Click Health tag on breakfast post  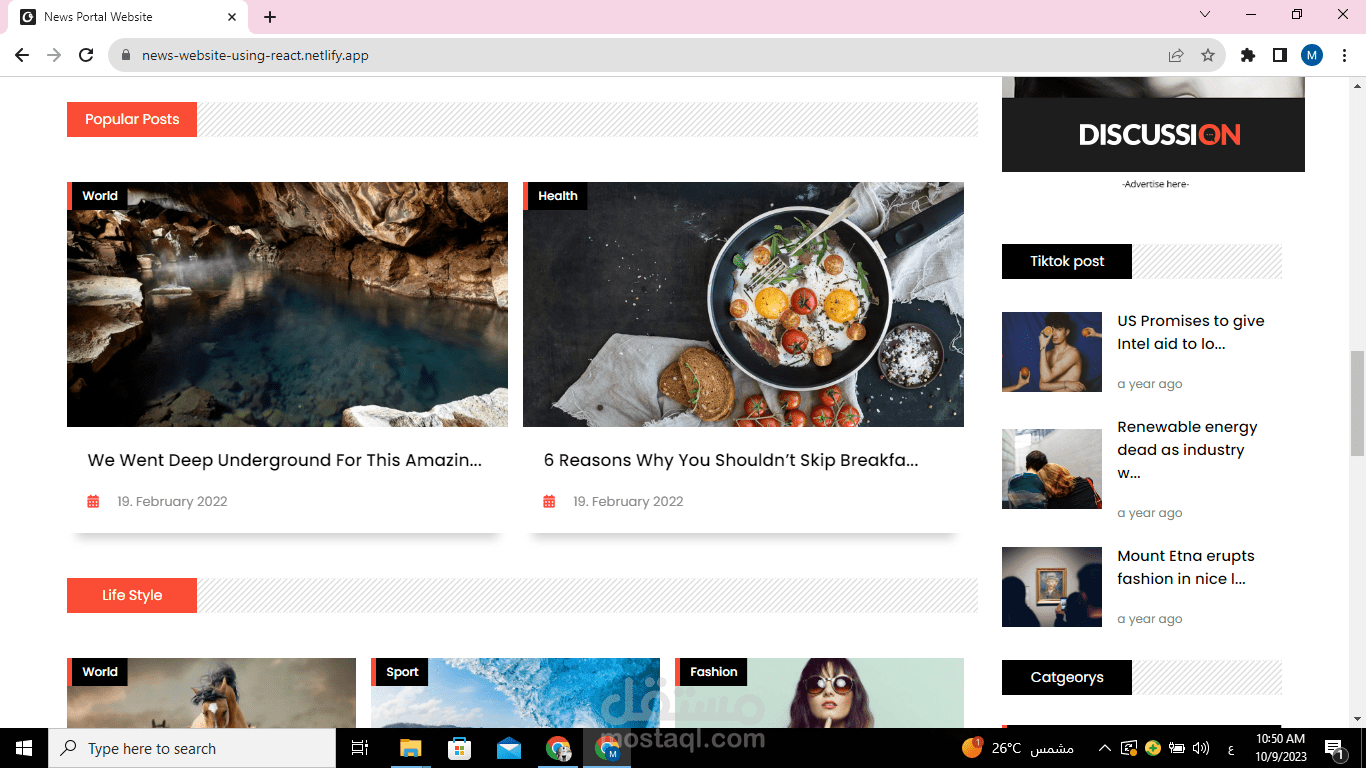557,196
